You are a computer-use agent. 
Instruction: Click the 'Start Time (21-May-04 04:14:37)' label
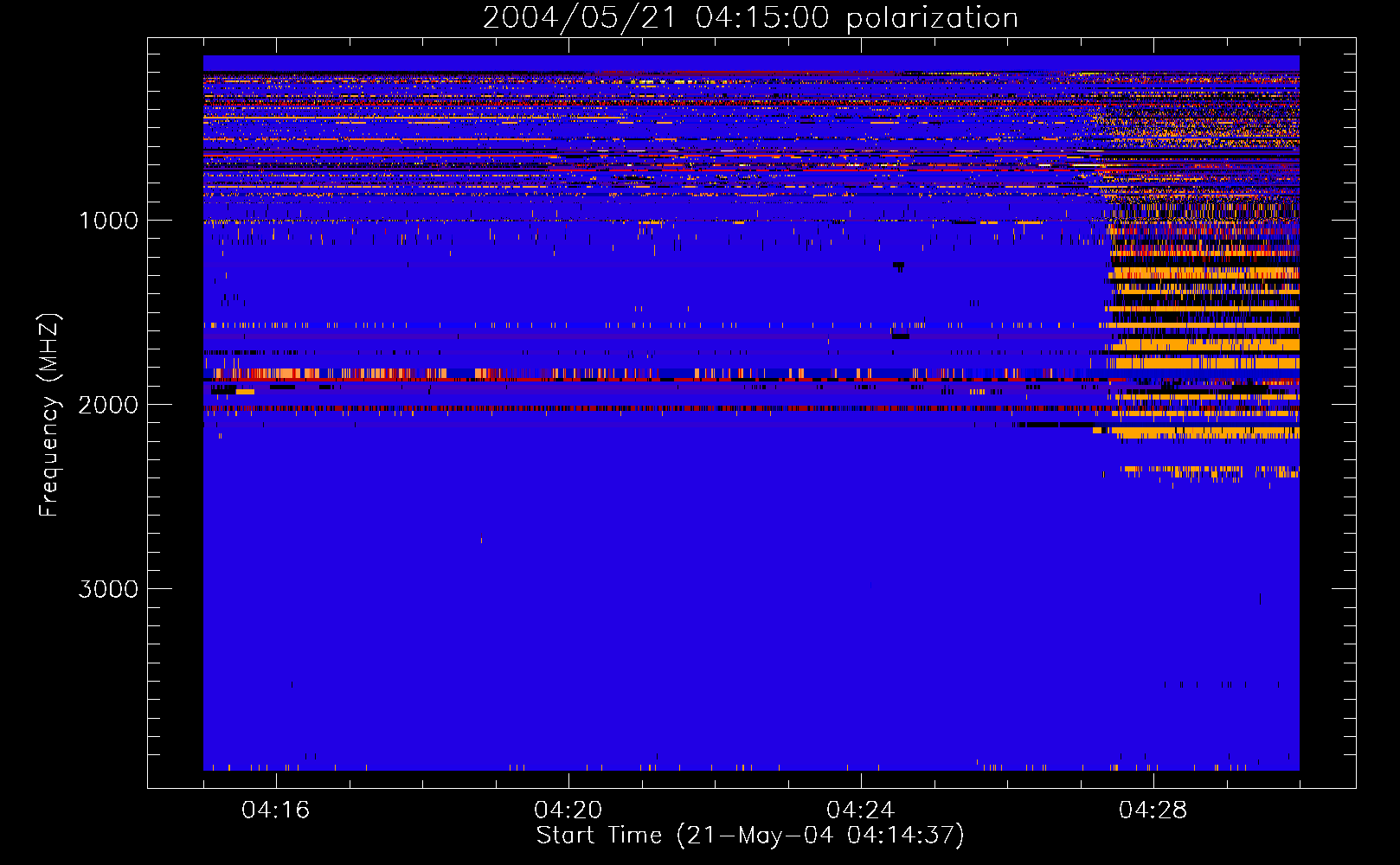pos(750,836)
